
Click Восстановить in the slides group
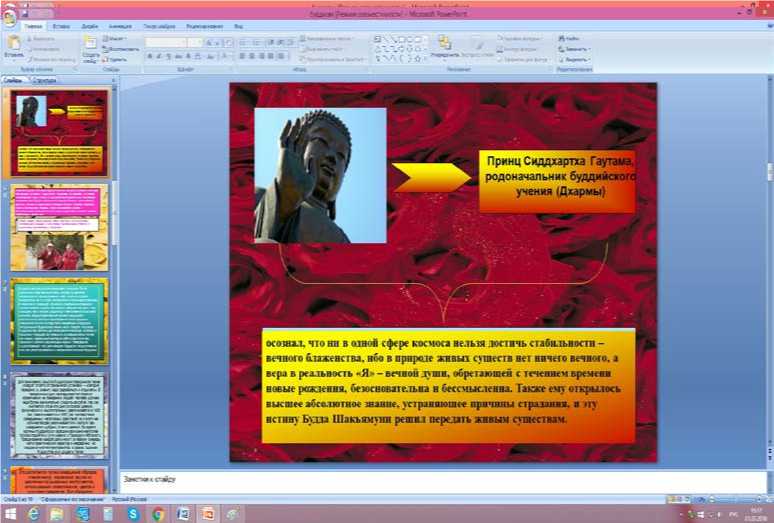coord(120,48)
